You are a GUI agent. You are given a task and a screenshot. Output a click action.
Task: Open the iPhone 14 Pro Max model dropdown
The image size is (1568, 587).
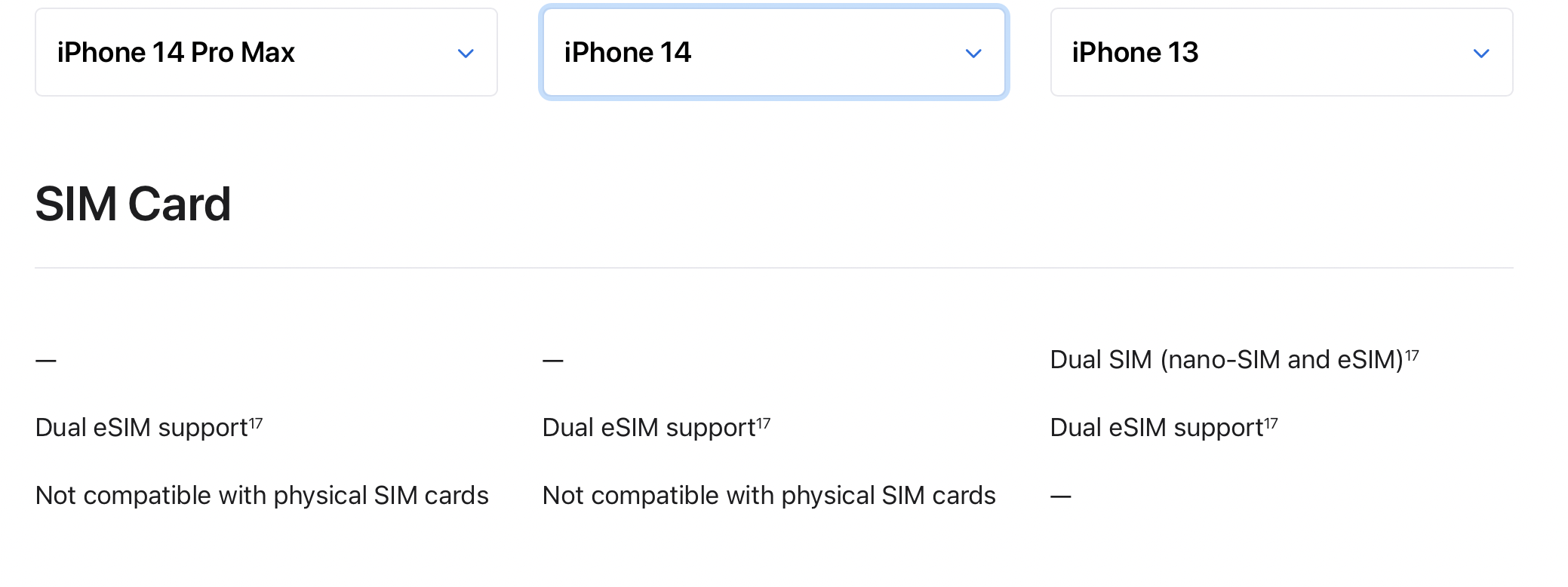pos(266,52)
